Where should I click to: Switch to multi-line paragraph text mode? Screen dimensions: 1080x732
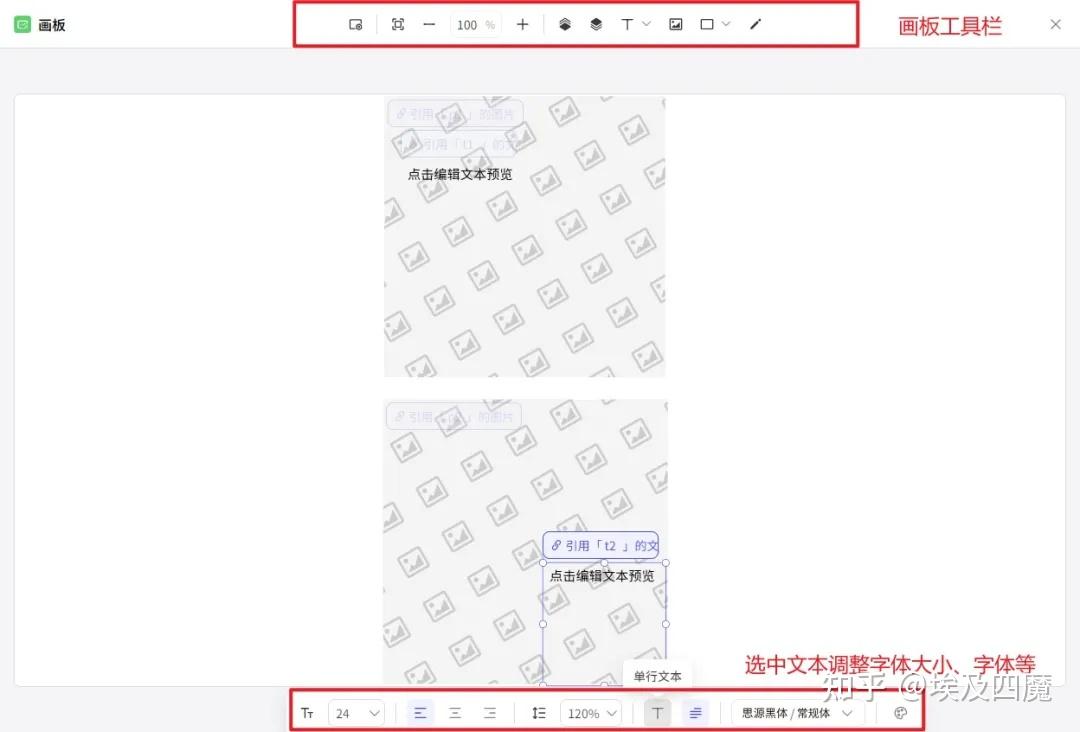(x=696, y=713)
